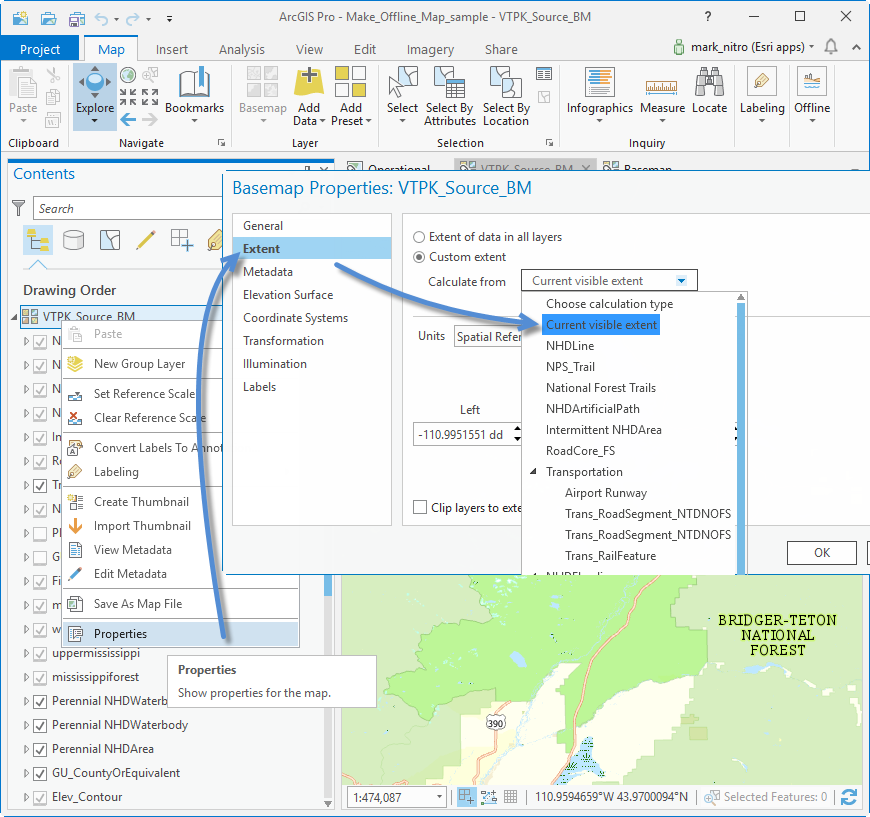Open the Bookmarks menu

coord(194,94)
